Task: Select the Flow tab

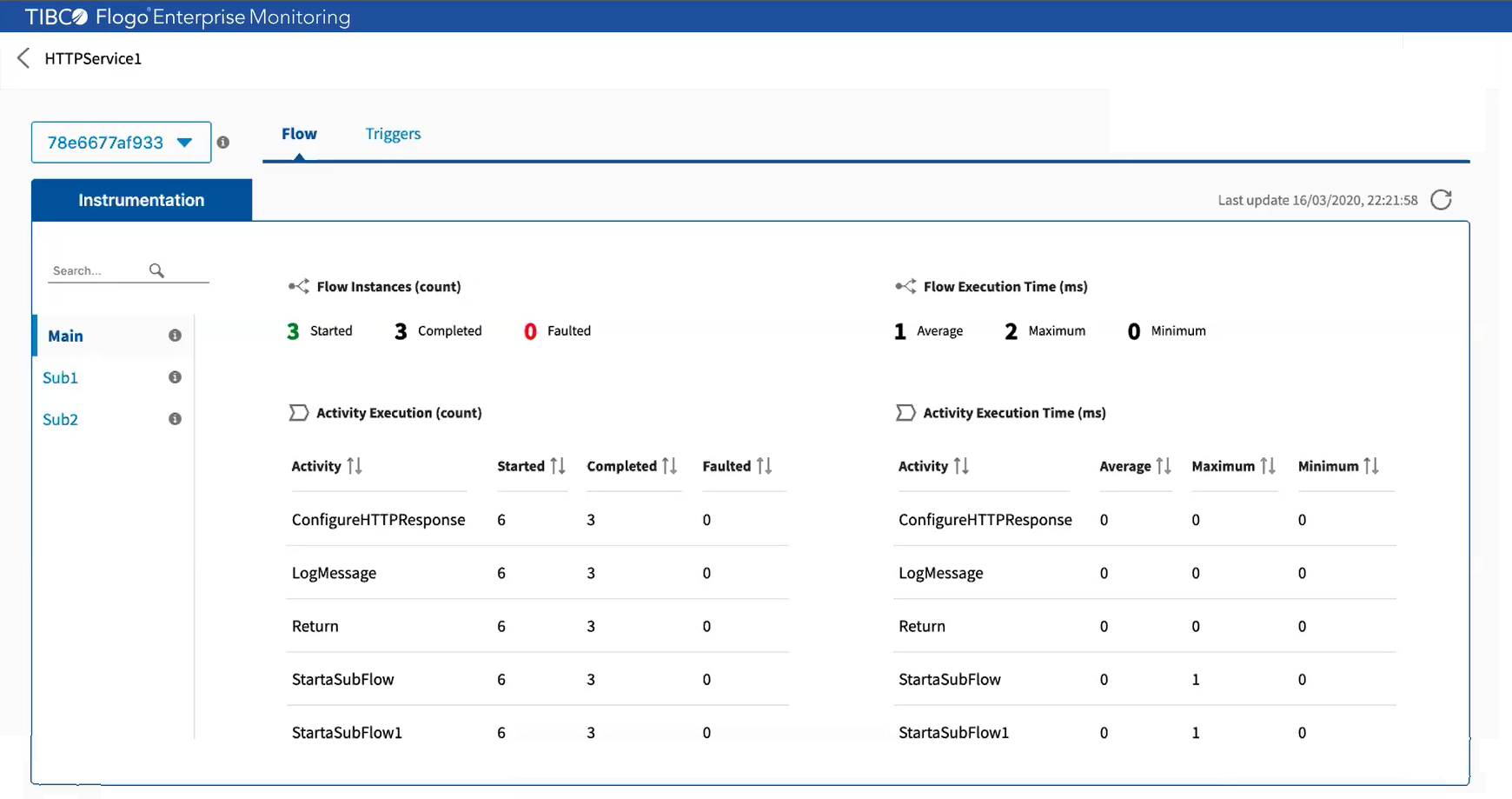Action: pos(299,134)
